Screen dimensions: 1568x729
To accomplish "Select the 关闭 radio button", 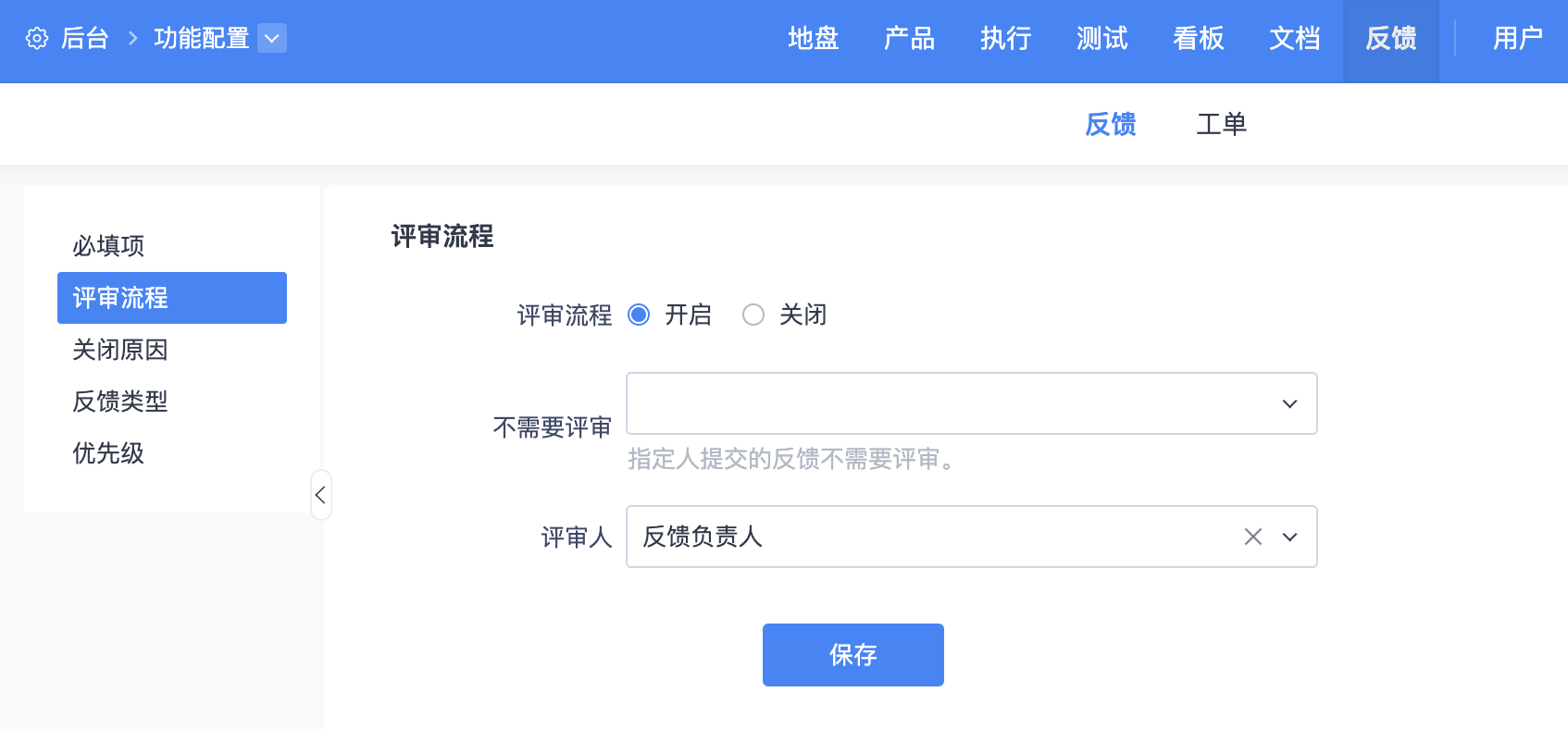I will pyautogui.click(x=753, y=315).
